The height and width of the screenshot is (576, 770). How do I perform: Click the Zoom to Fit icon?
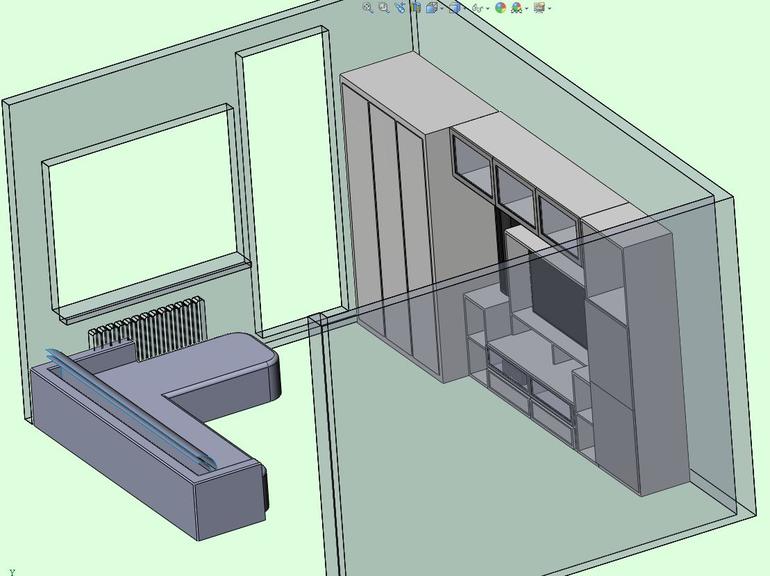point(368,7)
